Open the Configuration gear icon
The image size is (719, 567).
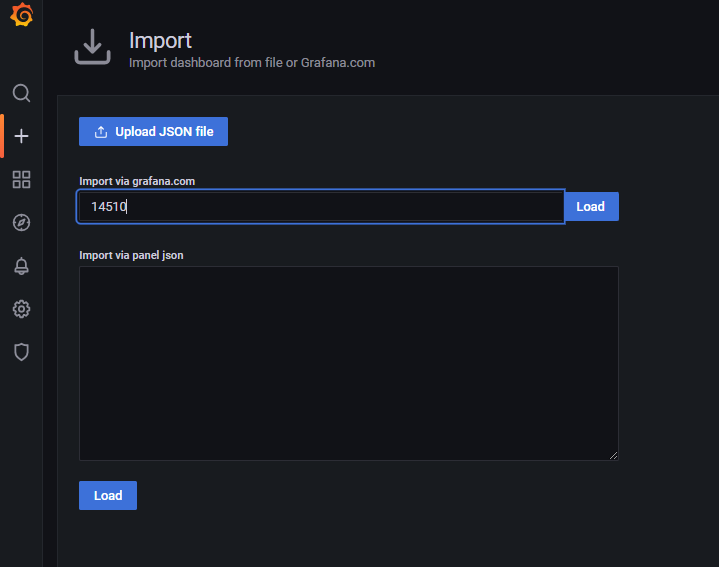(x=21, y=309)
